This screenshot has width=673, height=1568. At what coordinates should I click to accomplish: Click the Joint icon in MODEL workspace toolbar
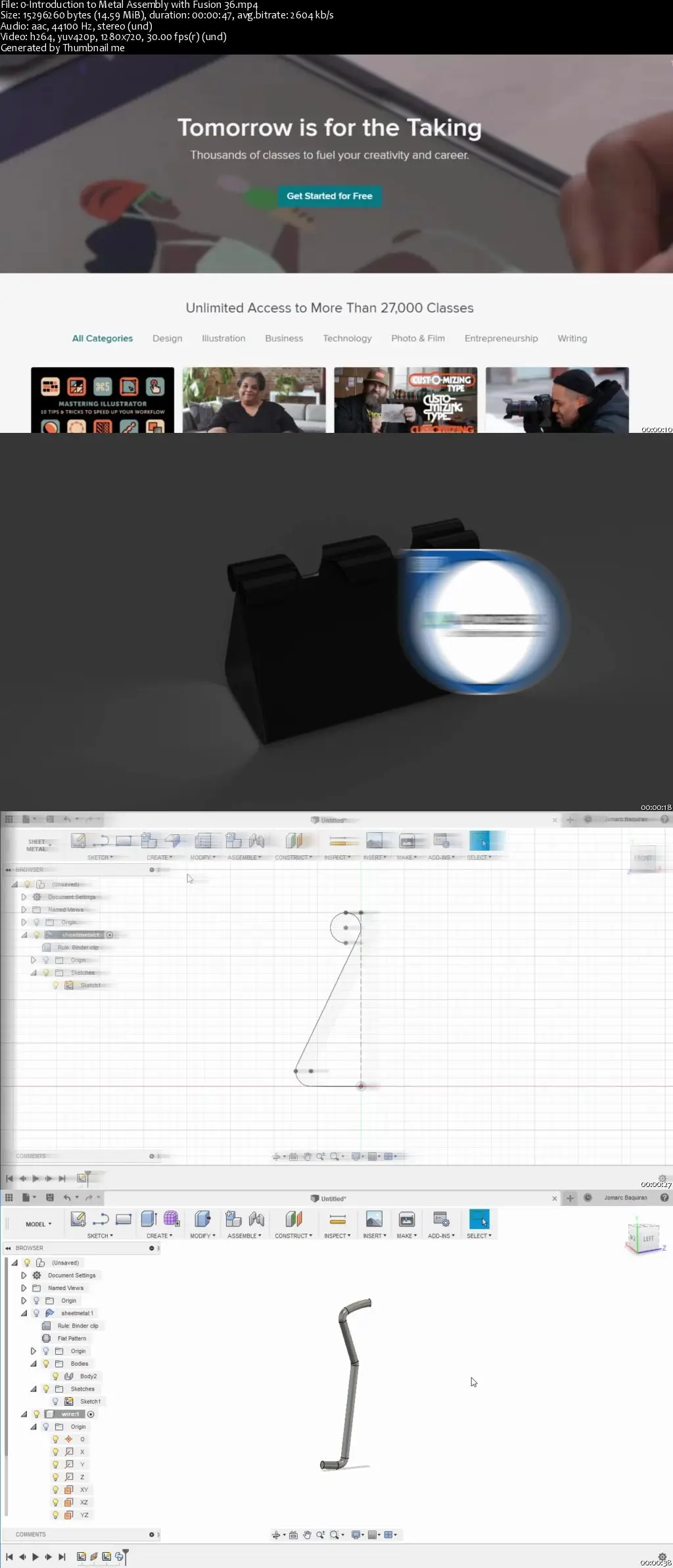(256, 1219)
